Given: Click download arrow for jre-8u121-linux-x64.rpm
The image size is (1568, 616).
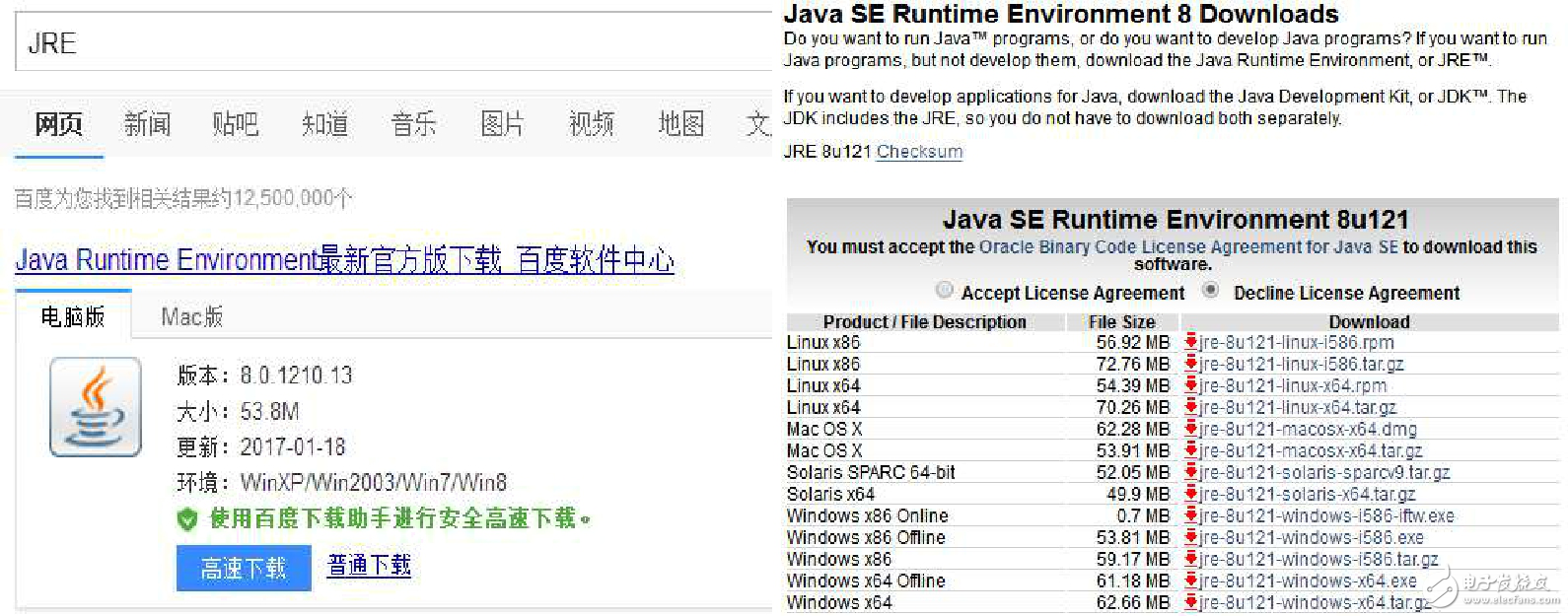Looking at the screenshot, I should click(x=1191, y=385).
